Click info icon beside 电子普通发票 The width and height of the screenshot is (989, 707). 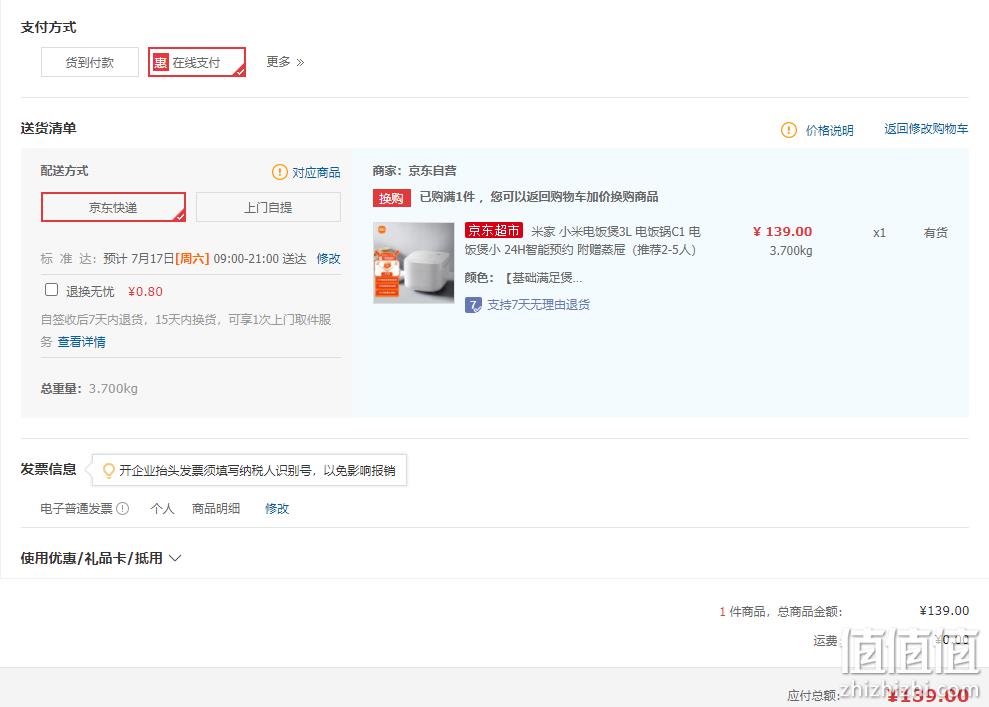(123, 508)
